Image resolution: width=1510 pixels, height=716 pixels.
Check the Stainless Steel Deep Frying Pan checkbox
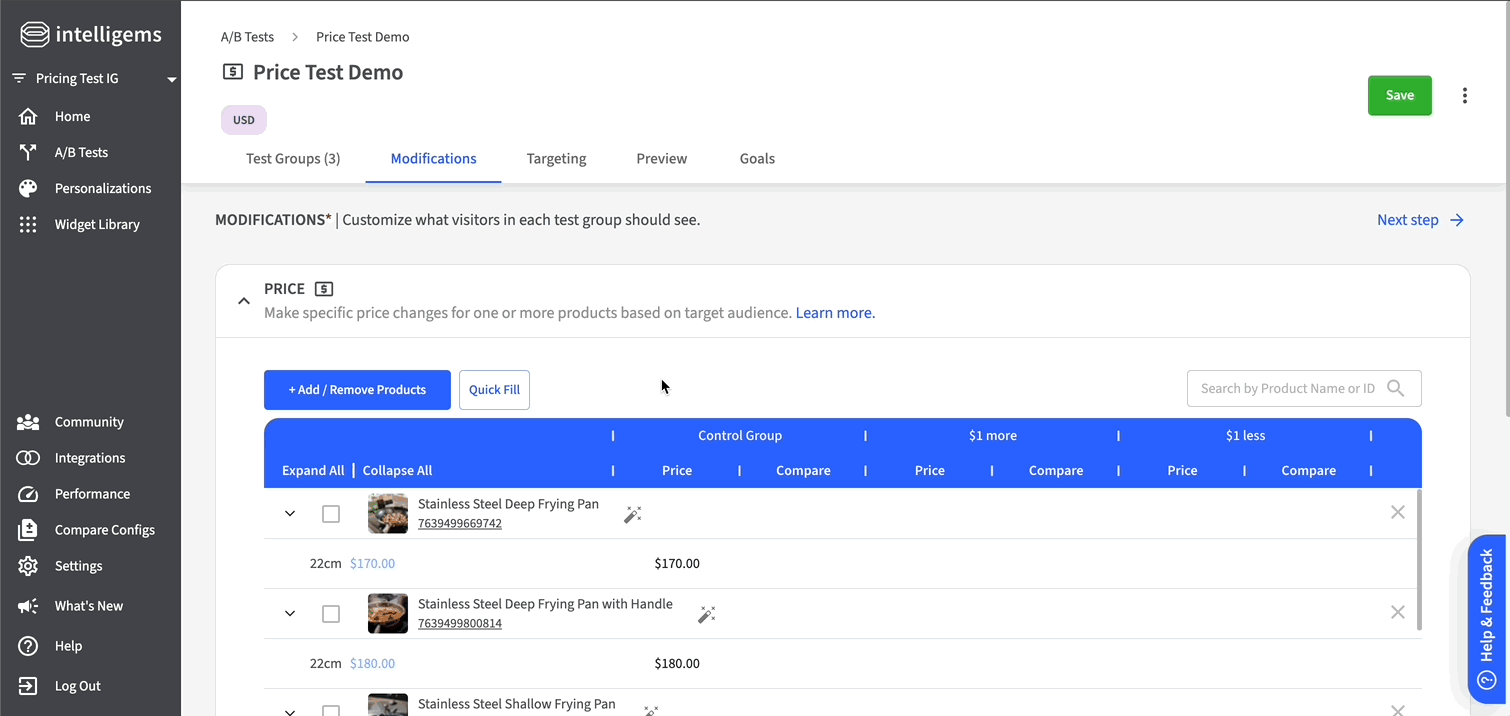[x=331, y=514]
